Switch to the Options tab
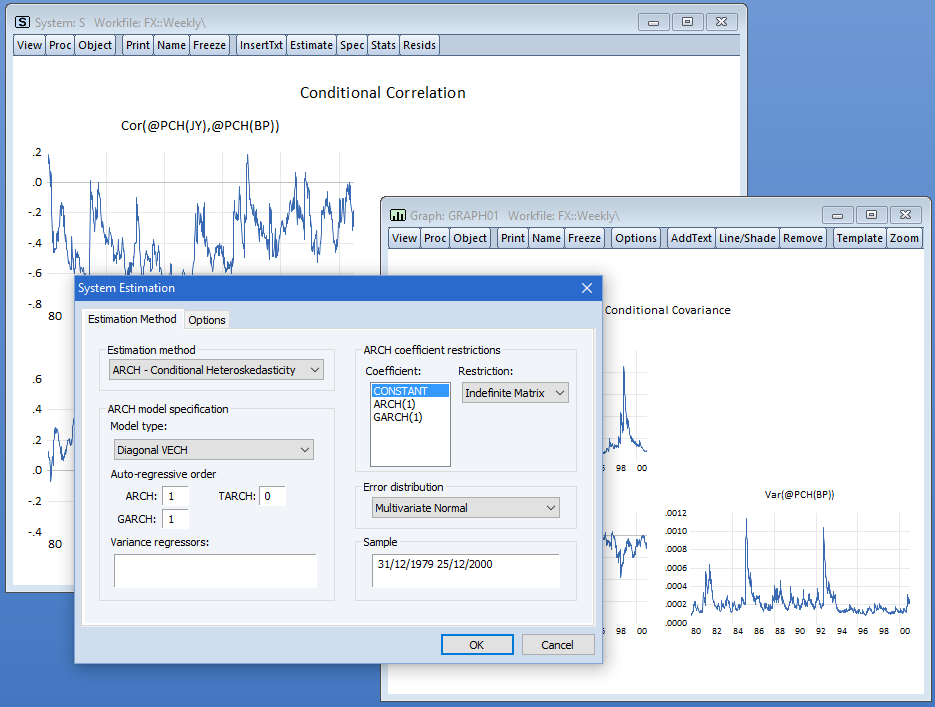 [x=207, y=320]
